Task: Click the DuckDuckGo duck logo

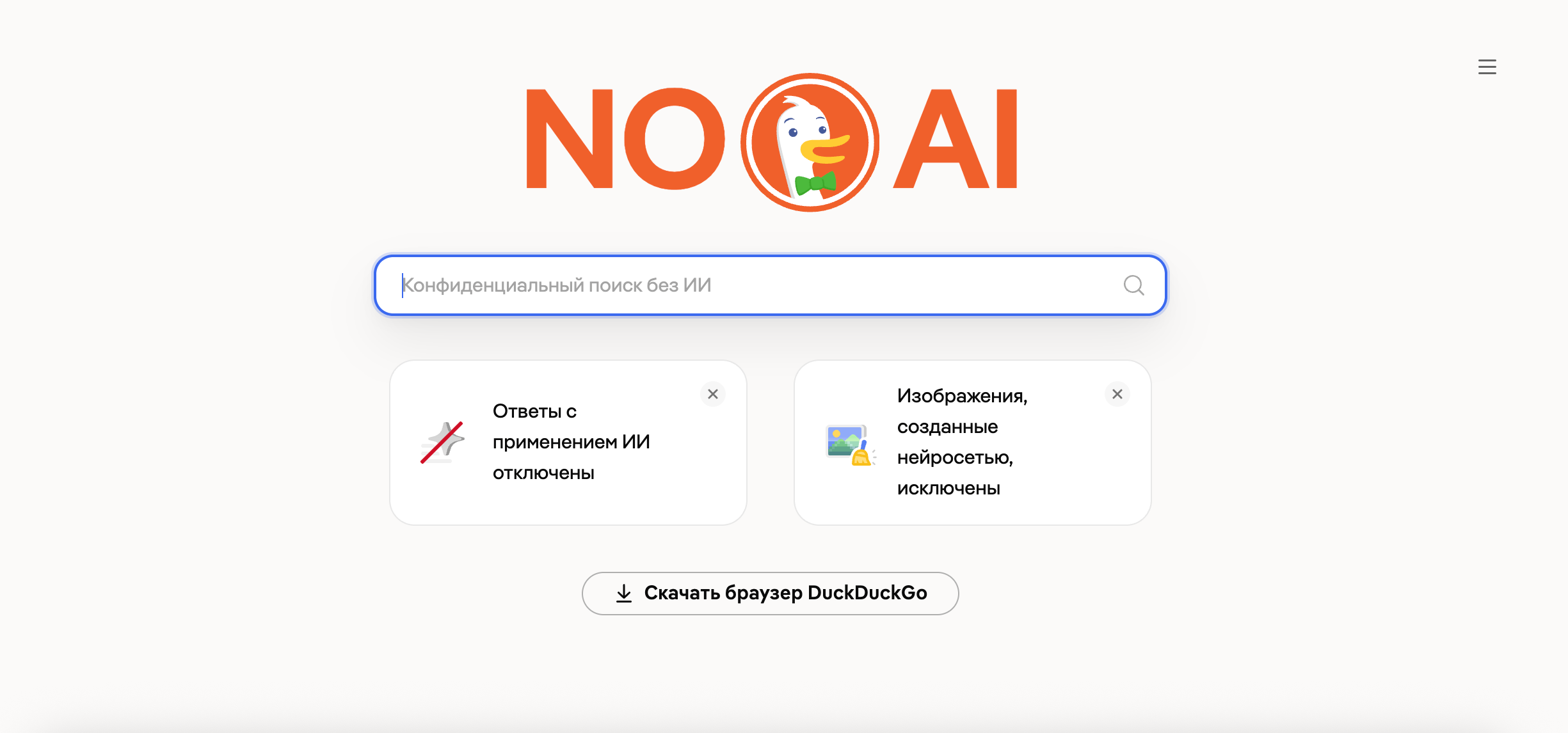Action: pyautogui.click(x=810, y=142)
